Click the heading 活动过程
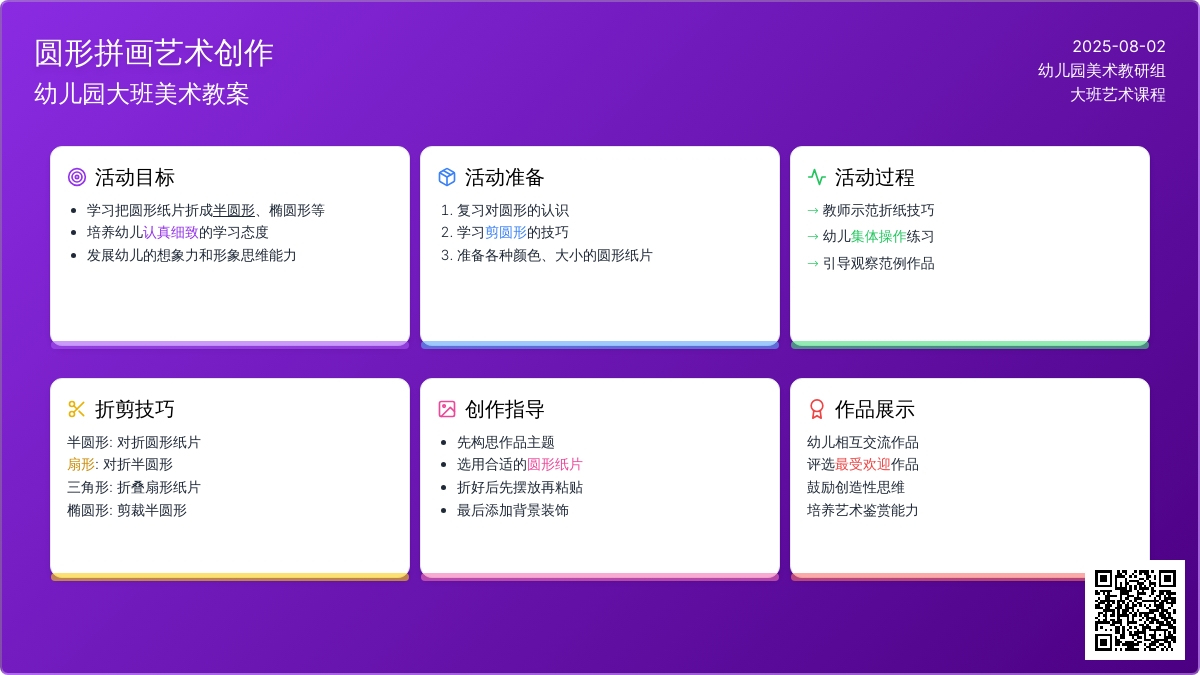Image resolution: width=1200 pixels, height=675 pixels. [875, 177]
